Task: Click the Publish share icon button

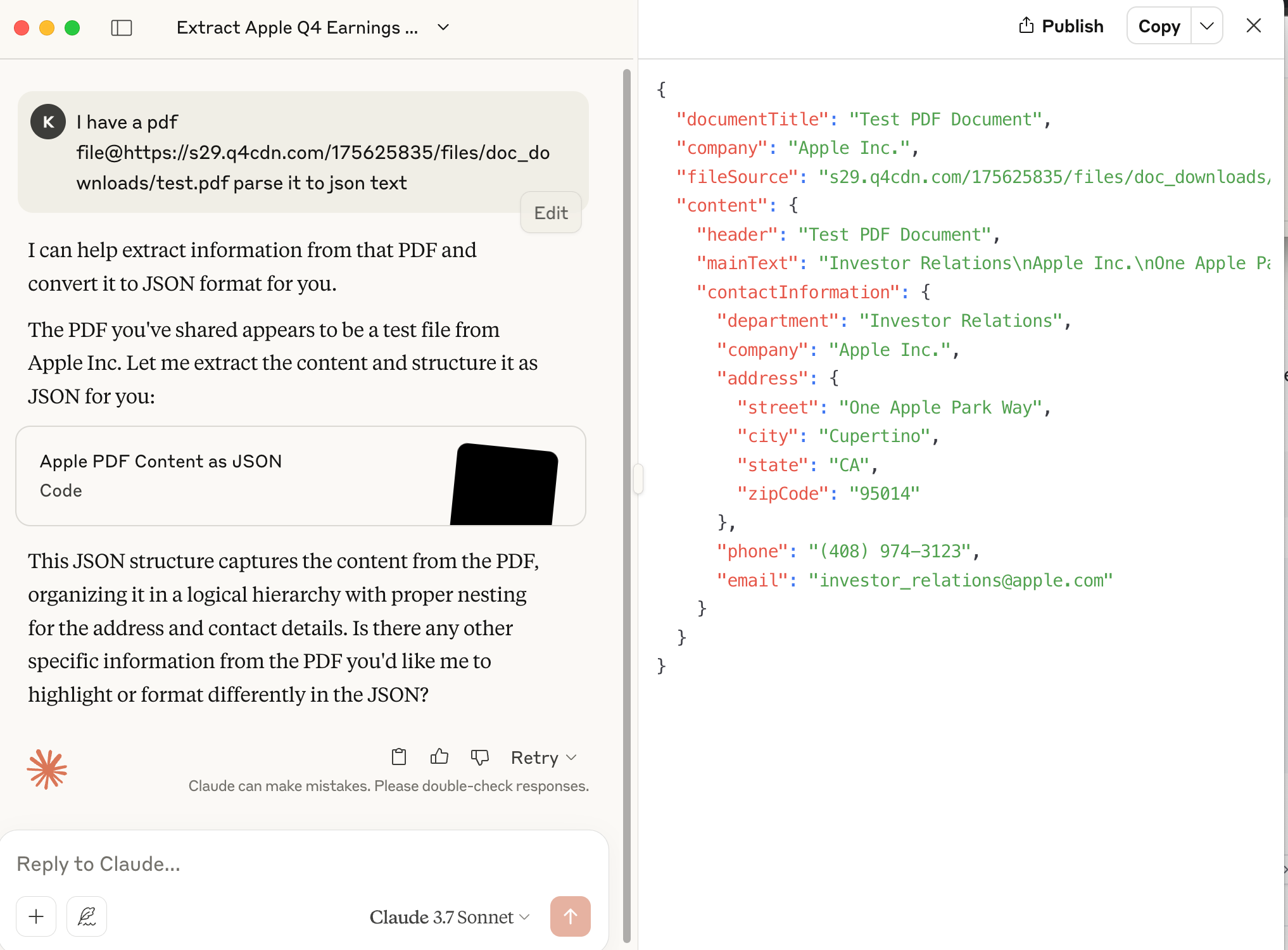Action: tap(1061, 26)
